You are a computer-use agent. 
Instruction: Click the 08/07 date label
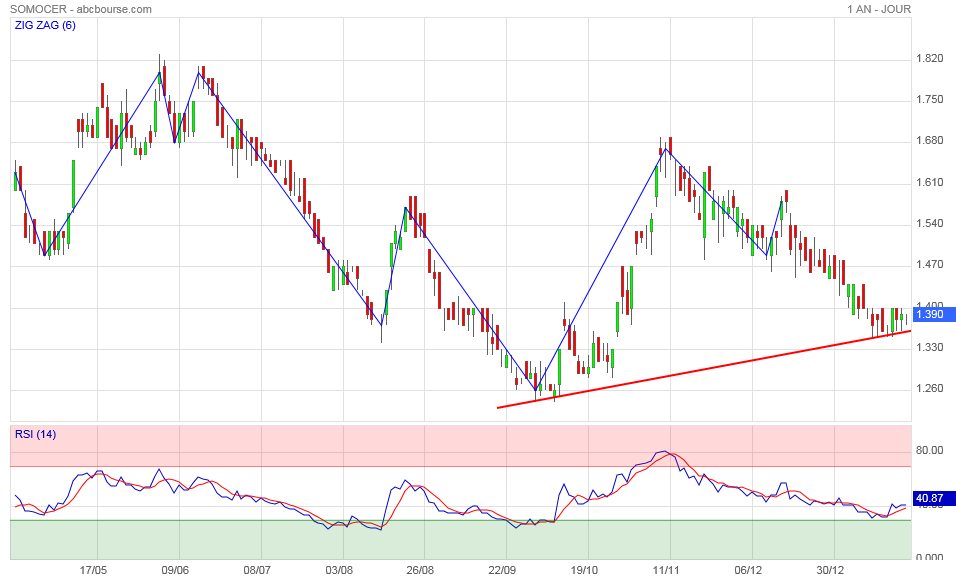(x=257, y=570)
